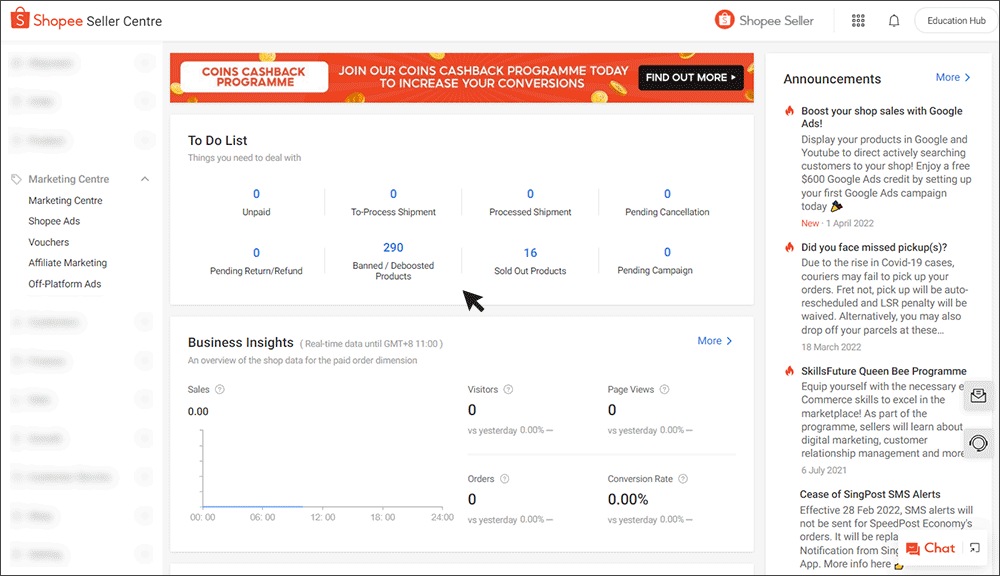Viewport: 1000px width, 576px height.
Task: Click the support icon below the inbox icon
Action: pyautogui.click(x=978, y=443)
